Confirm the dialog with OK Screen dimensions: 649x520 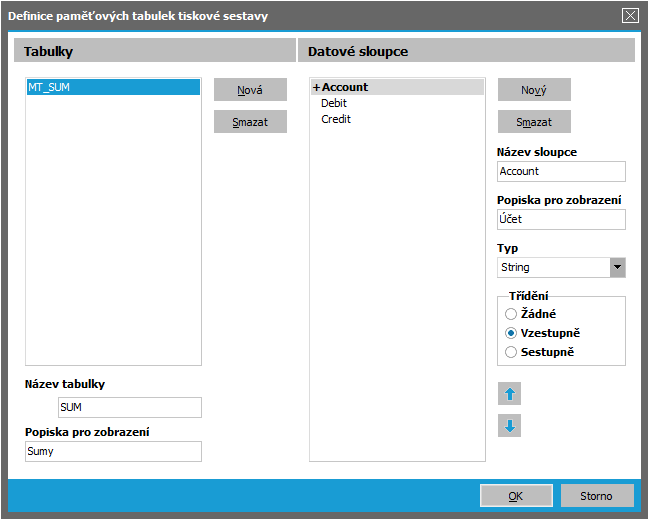pyautogui.click(x=516, y=495)
